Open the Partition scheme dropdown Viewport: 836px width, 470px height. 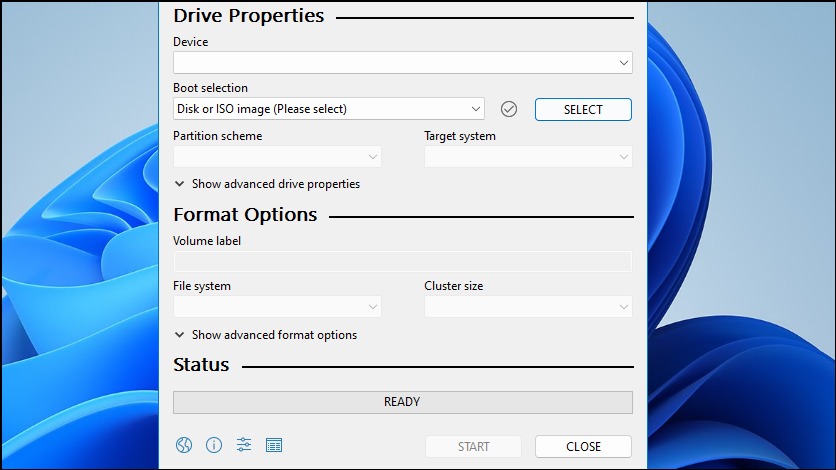277,157
